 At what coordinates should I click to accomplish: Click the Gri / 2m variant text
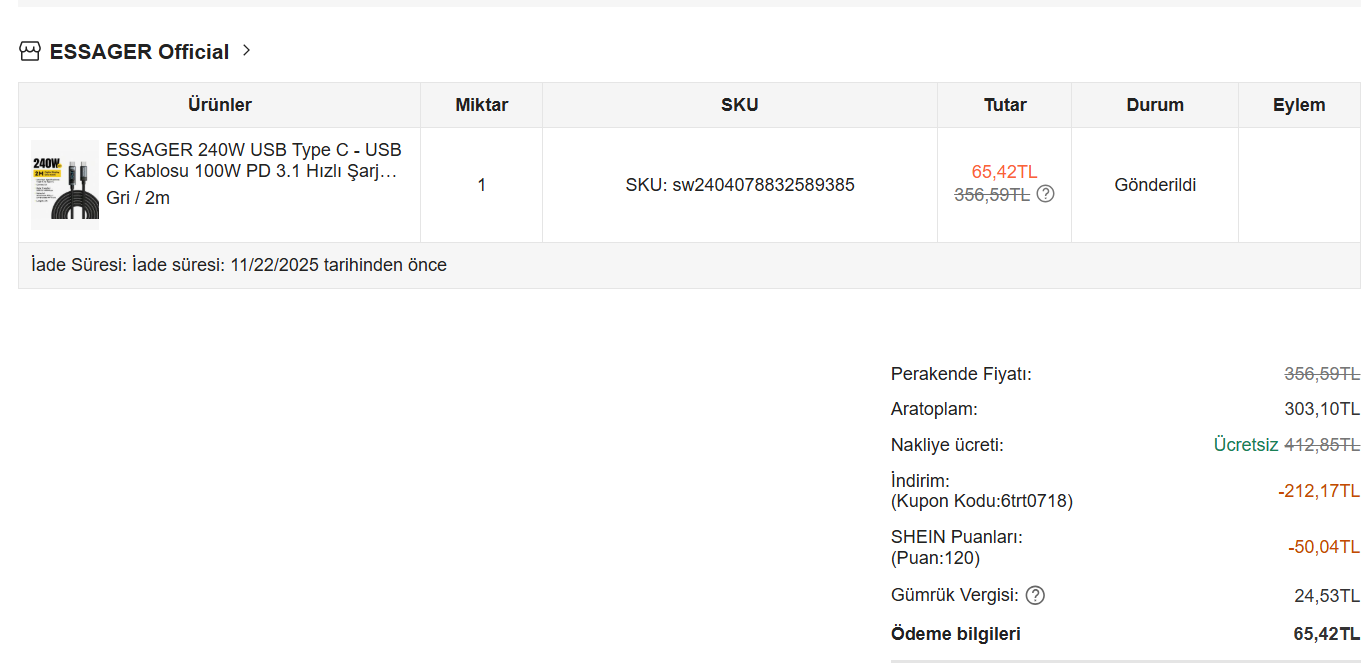pos(138,198)
